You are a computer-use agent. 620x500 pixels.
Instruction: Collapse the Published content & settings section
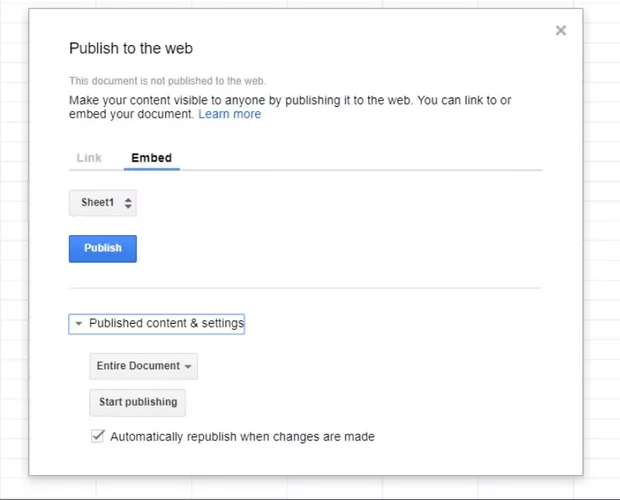(x=165, y=324)
